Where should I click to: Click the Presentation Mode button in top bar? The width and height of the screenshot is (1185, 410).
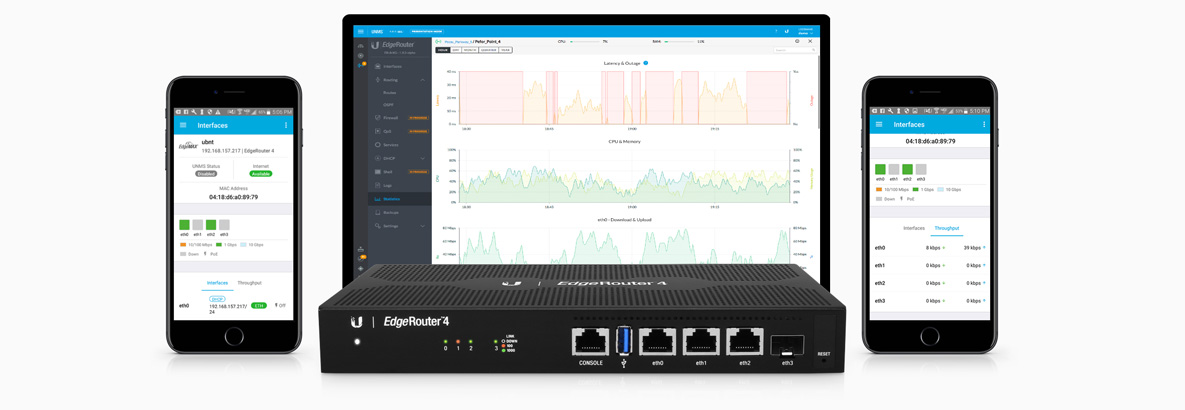coord(427,32)
